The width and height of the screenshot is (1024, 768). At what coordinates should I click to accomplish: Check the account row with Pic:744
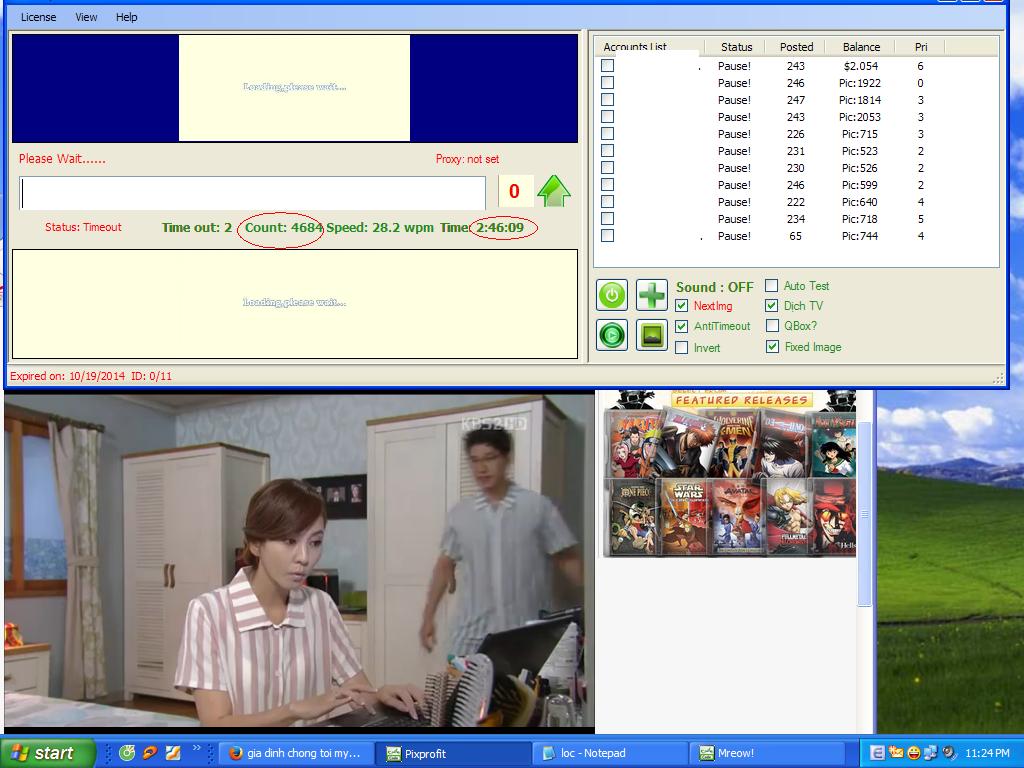coord(607,235)
